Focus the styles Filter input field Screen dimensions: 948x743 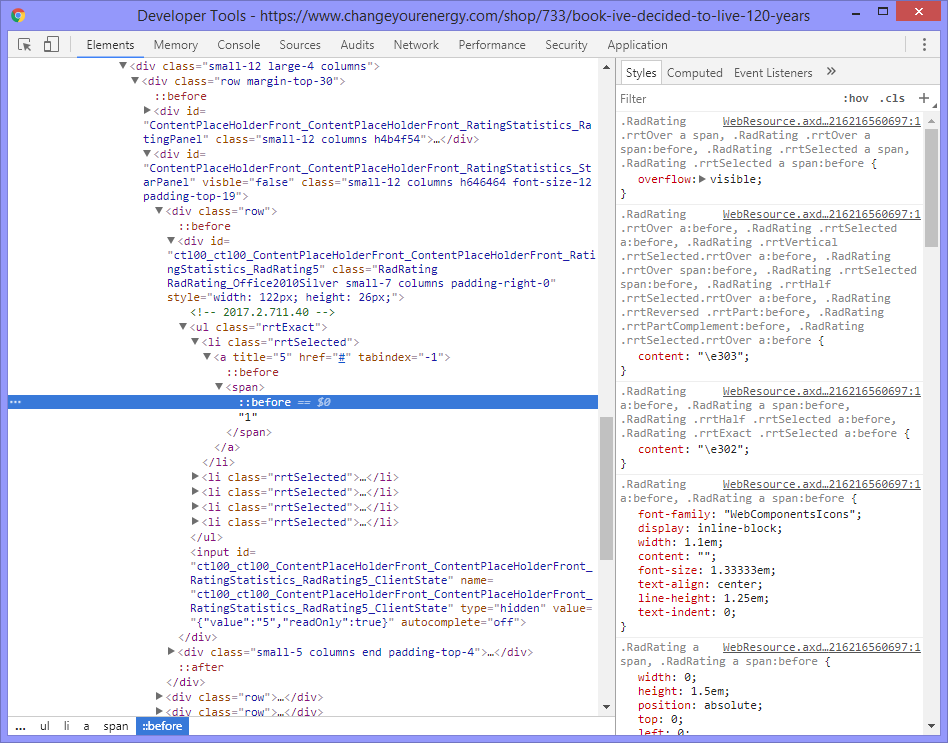[726, 99]
